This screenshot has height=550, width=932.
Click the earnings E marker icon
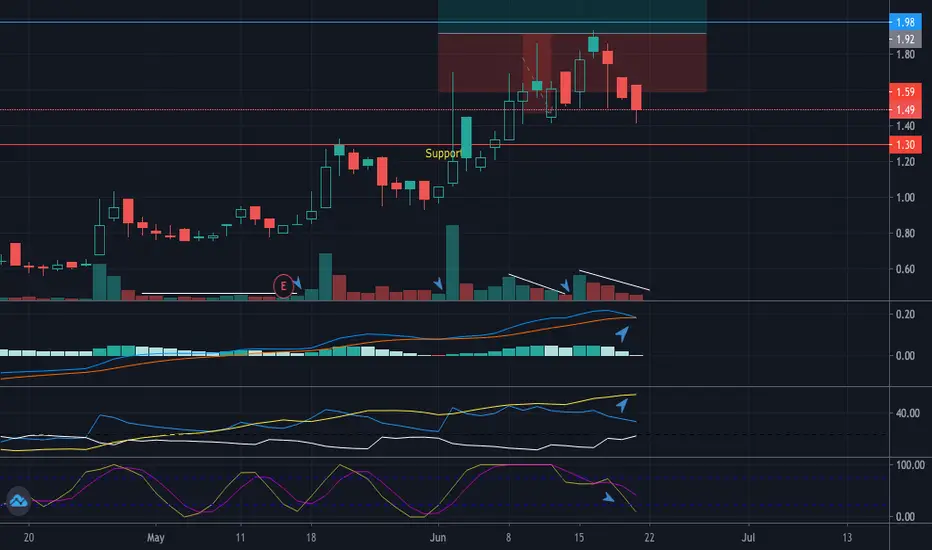pos(284,286)
